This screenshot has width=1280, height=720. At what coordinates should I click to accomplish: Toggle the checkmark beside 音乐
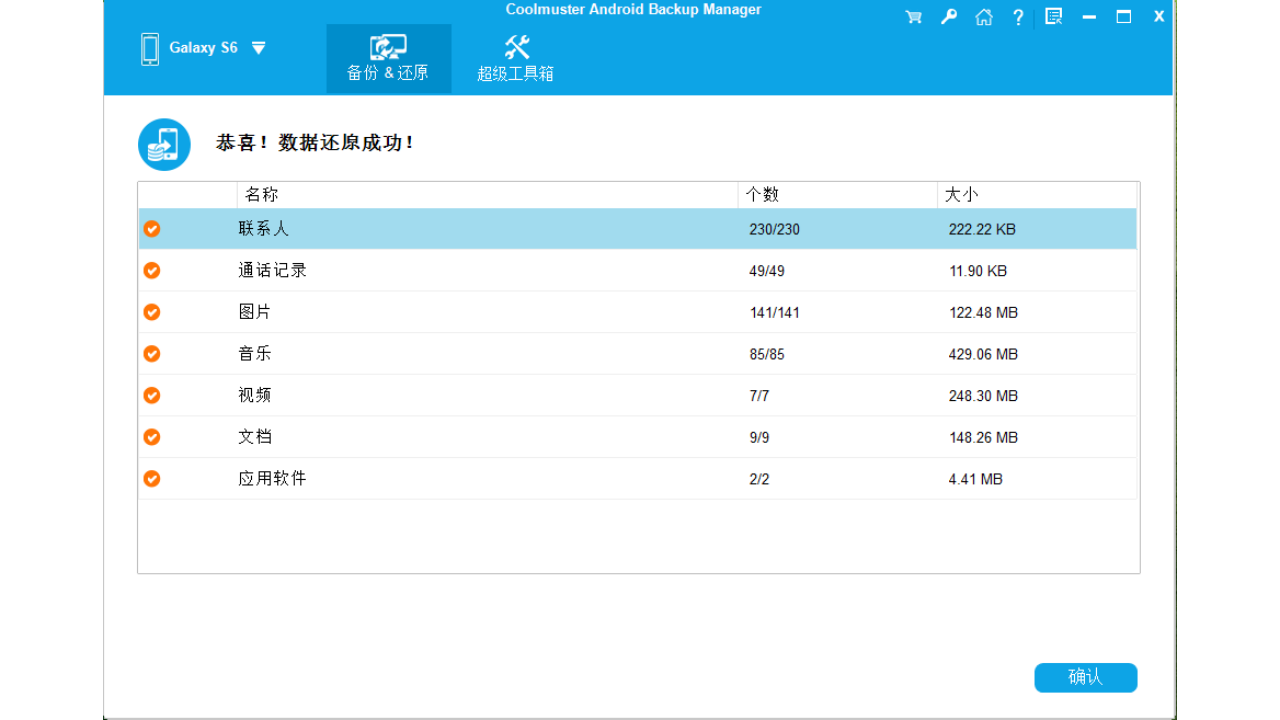click(x=151, y=353)
